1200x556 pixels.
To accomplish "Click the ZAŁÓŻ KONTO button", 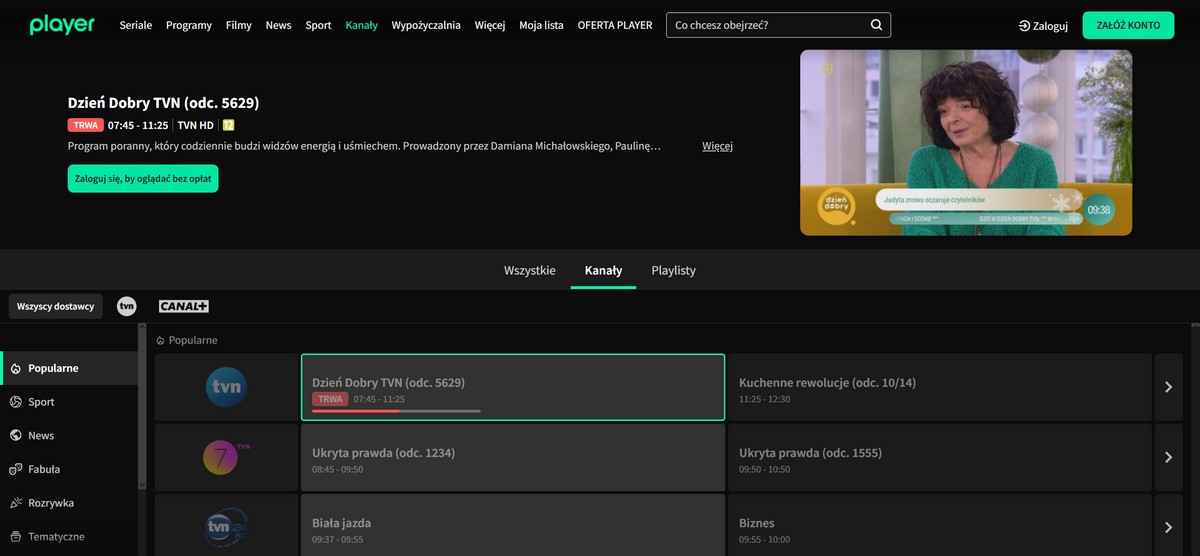I will coord(1128,25).
